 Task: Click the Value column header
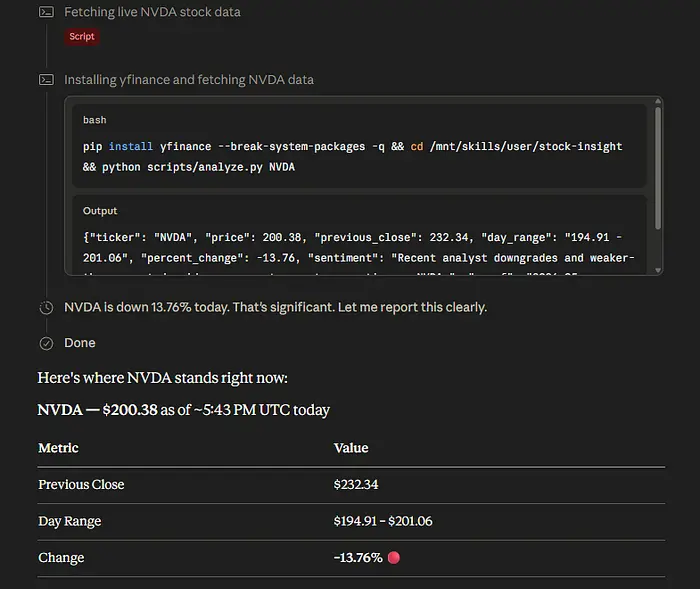click(351, 448)
